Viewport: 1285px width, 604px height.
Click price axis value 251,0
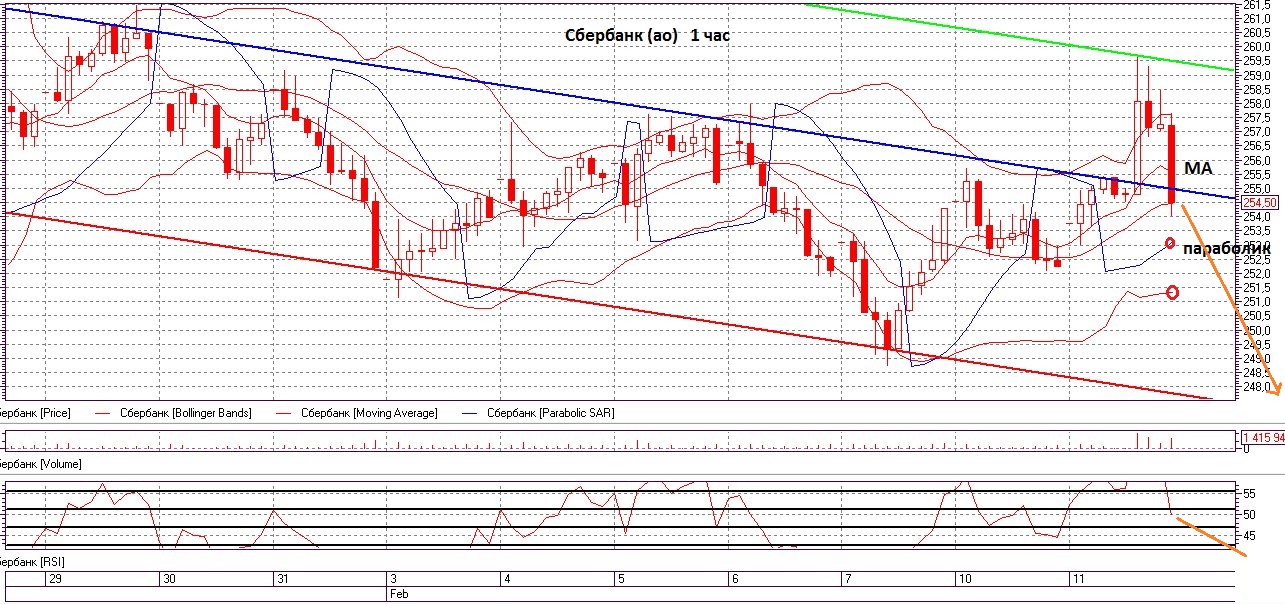coord(1258,302)
